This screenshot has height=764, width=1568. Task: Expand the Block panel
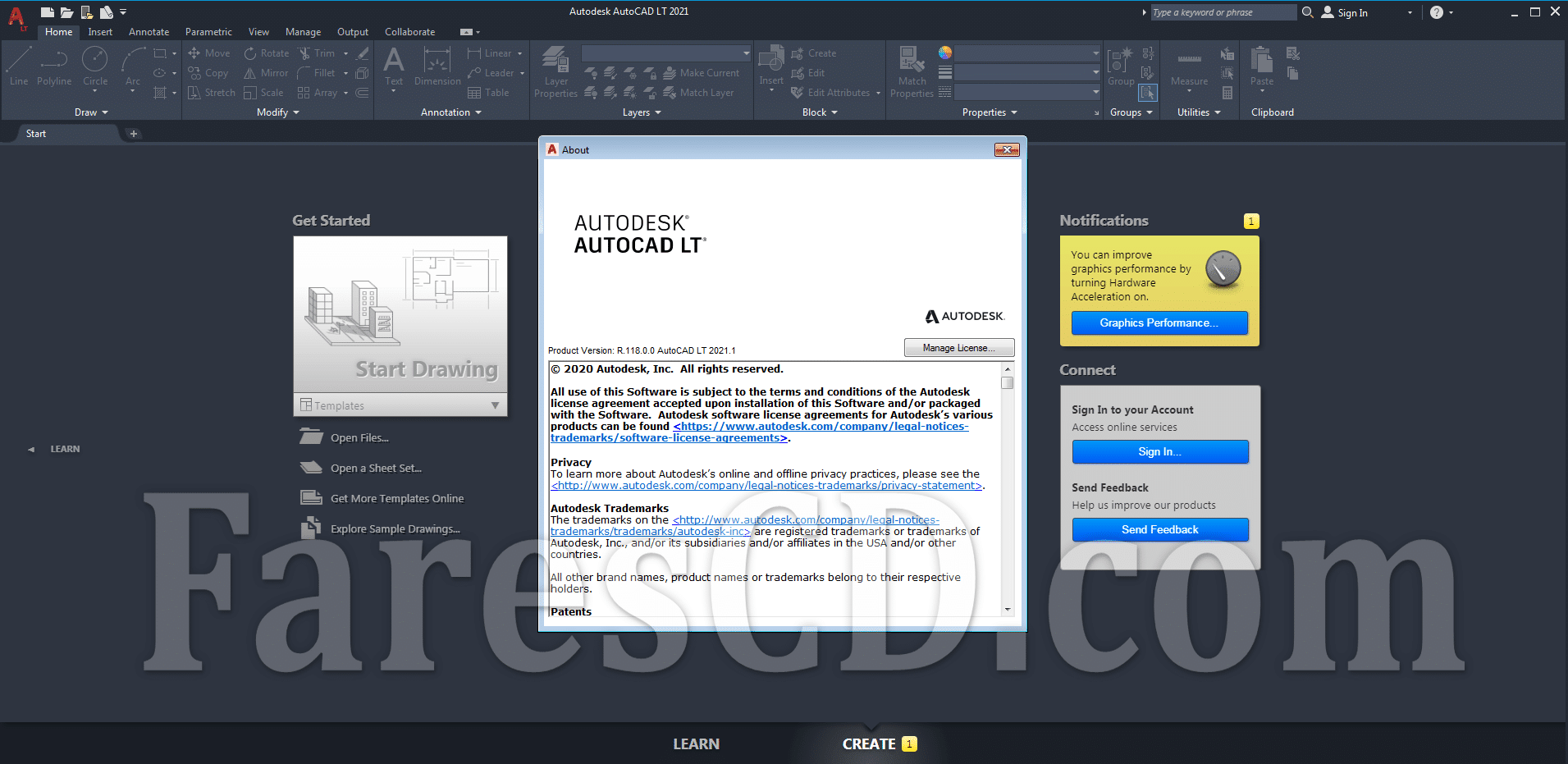click(x=820, y=112)
